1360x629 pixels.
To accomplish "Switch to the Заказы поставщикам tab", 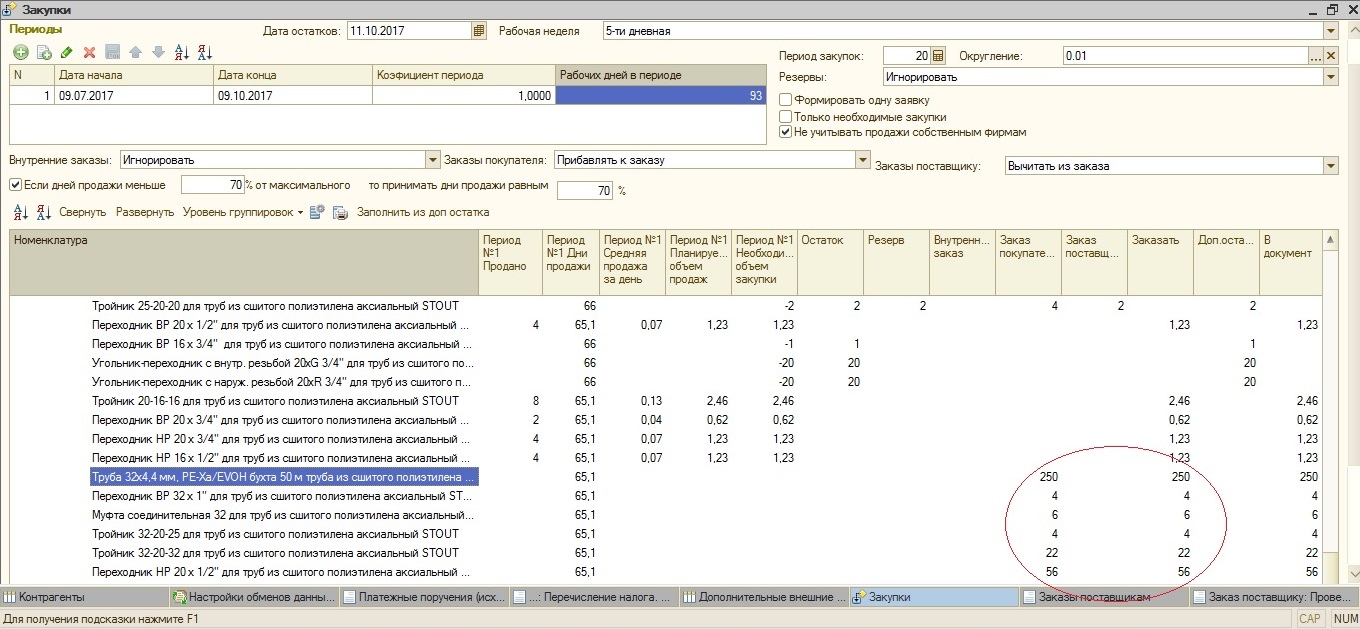I will [1094, 597].
